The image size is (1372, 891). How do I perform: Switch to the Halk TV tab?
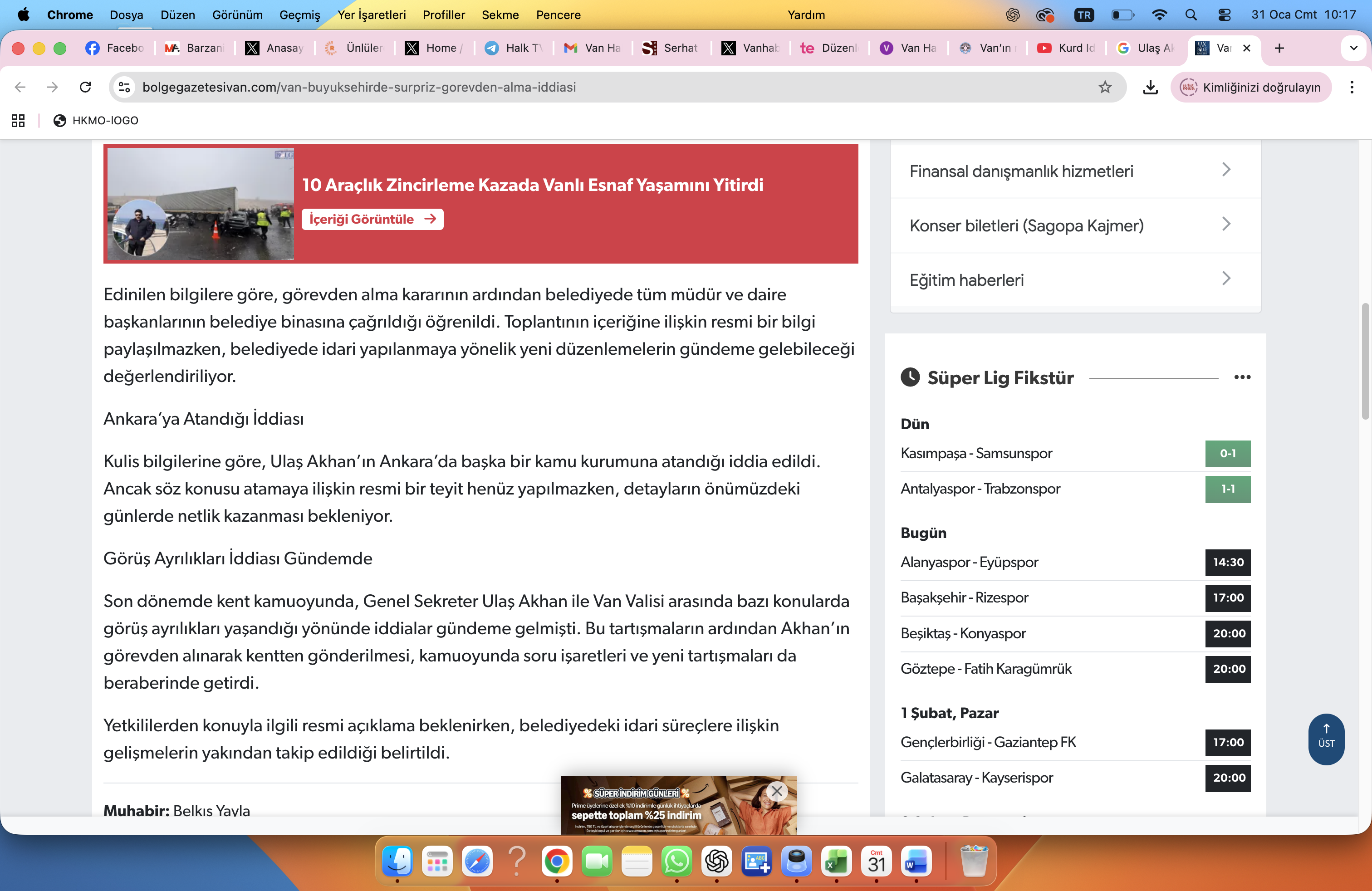click(514, 48)
